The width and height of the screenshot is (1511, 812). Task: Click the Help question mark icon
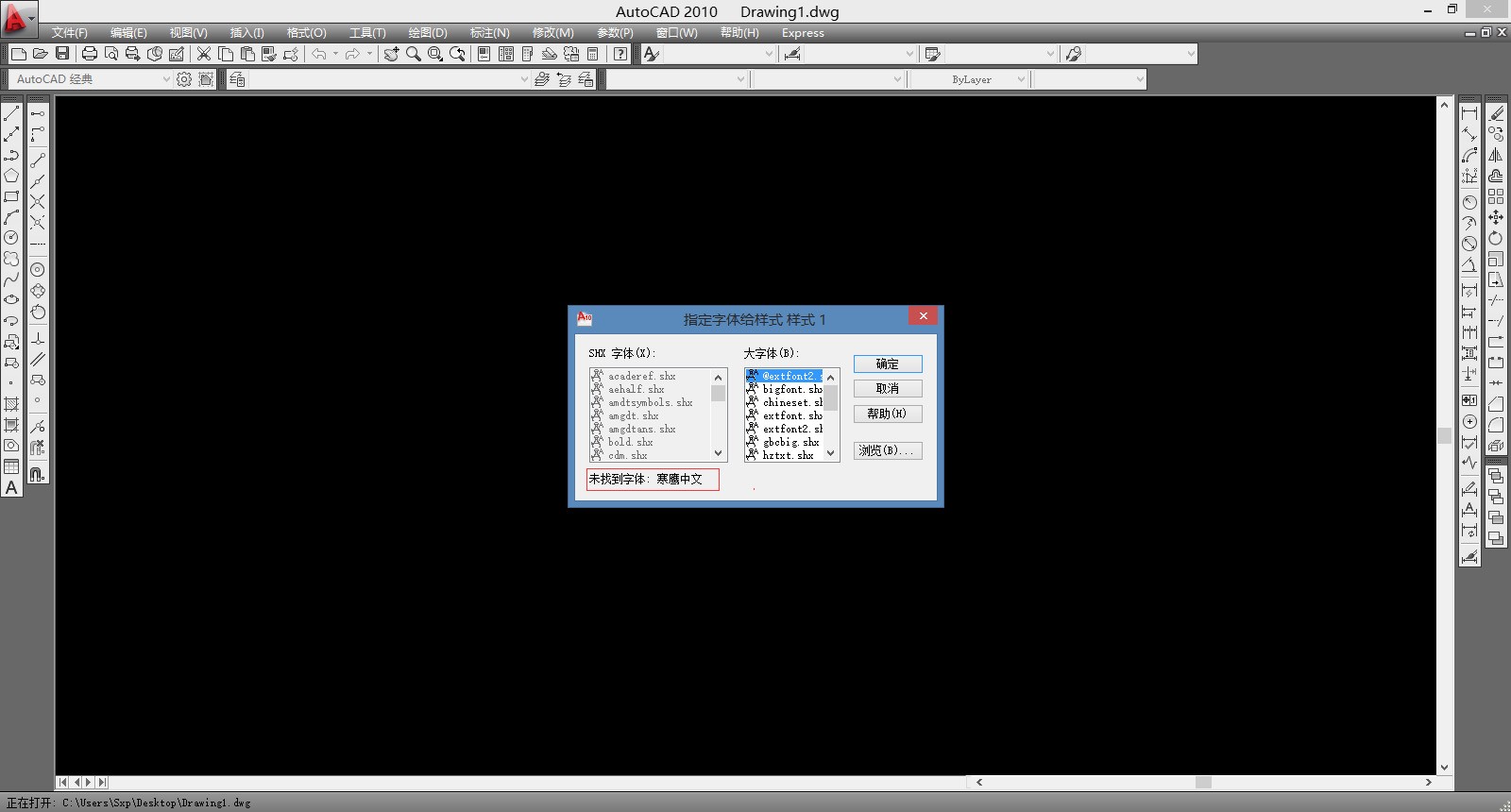[x=620, y=54]
